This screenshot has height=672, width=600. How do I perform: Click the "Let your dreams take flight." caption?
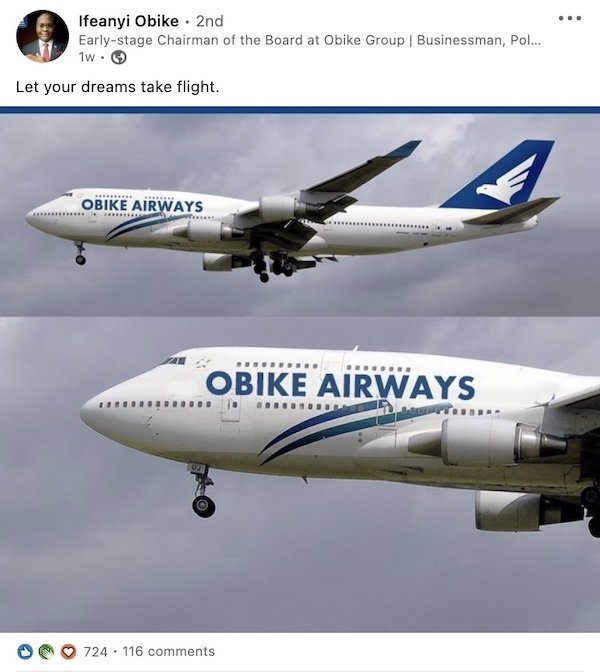[x=117, y=87]
